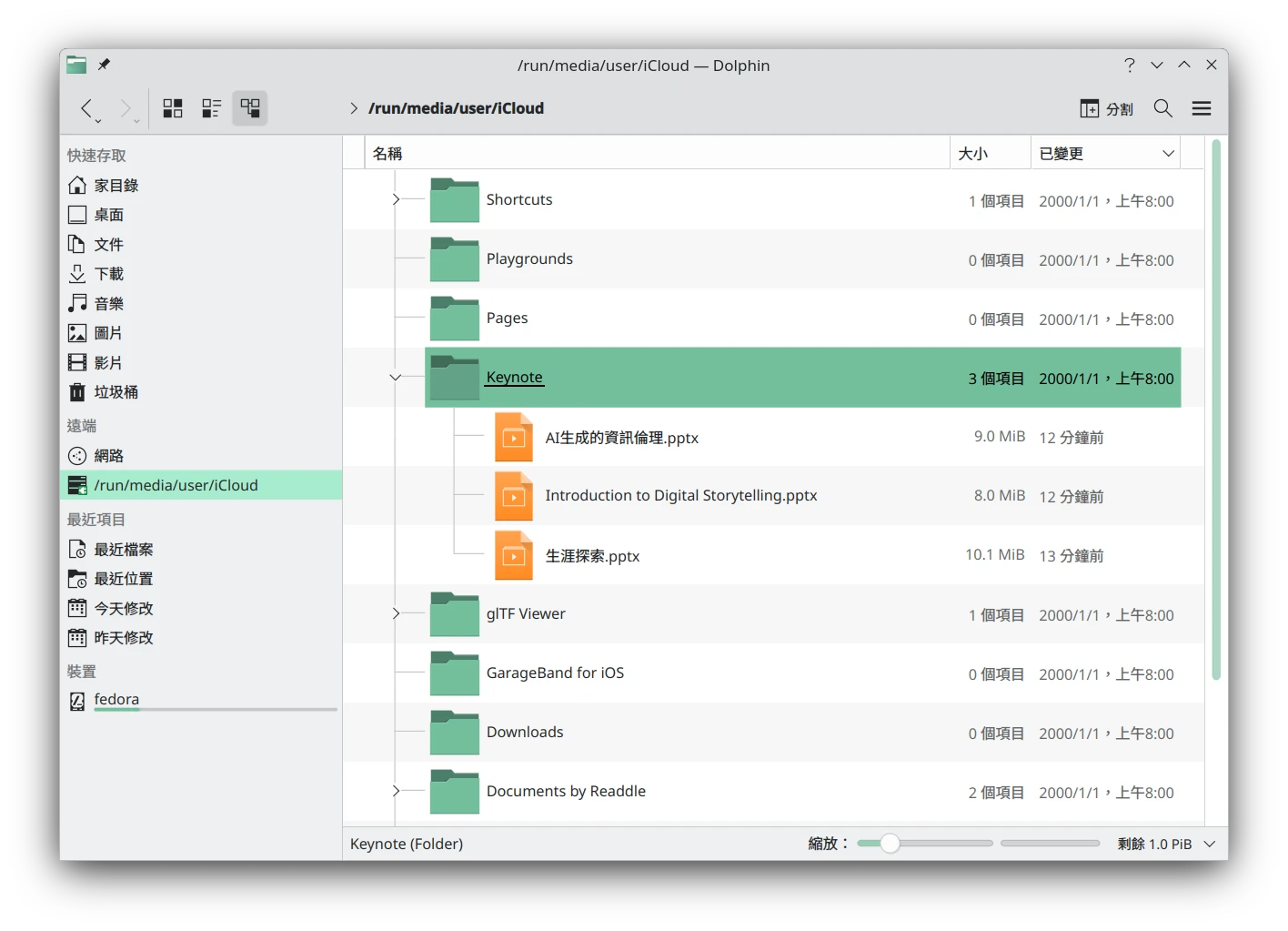The image size is (1288, 931).
Task: Open 下載 in the places panel
Action: coord(108,274)
